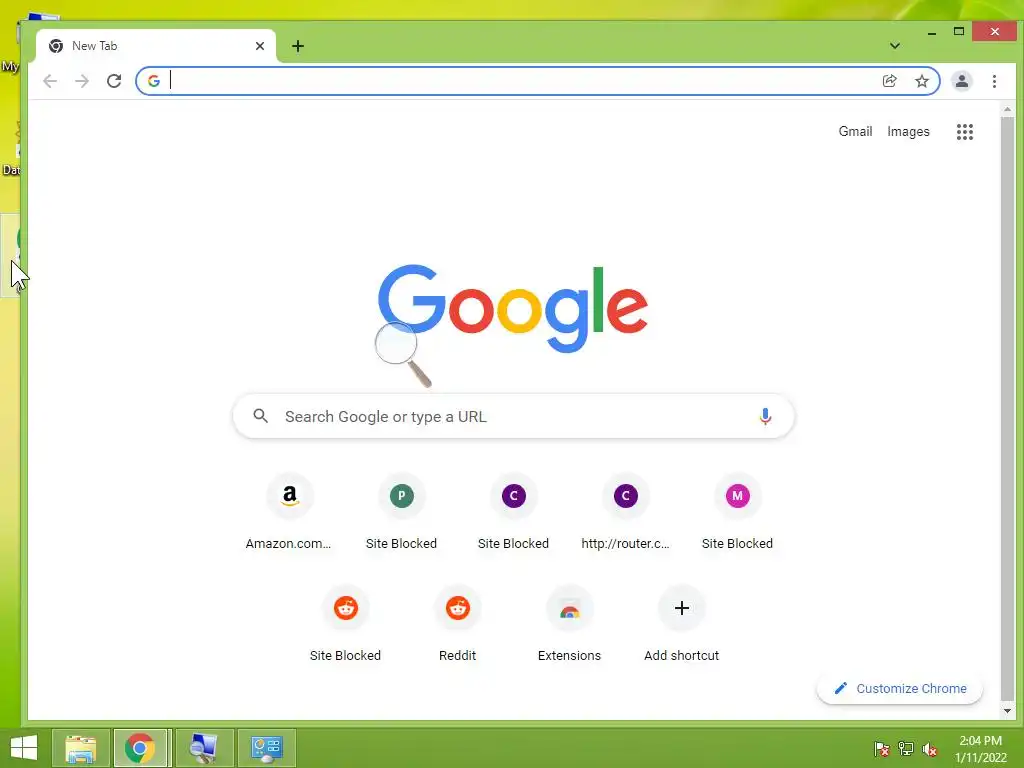Open the Google apps grid
The width and height of the screenshot is (1024, 768).
click(x=965, y=132)
